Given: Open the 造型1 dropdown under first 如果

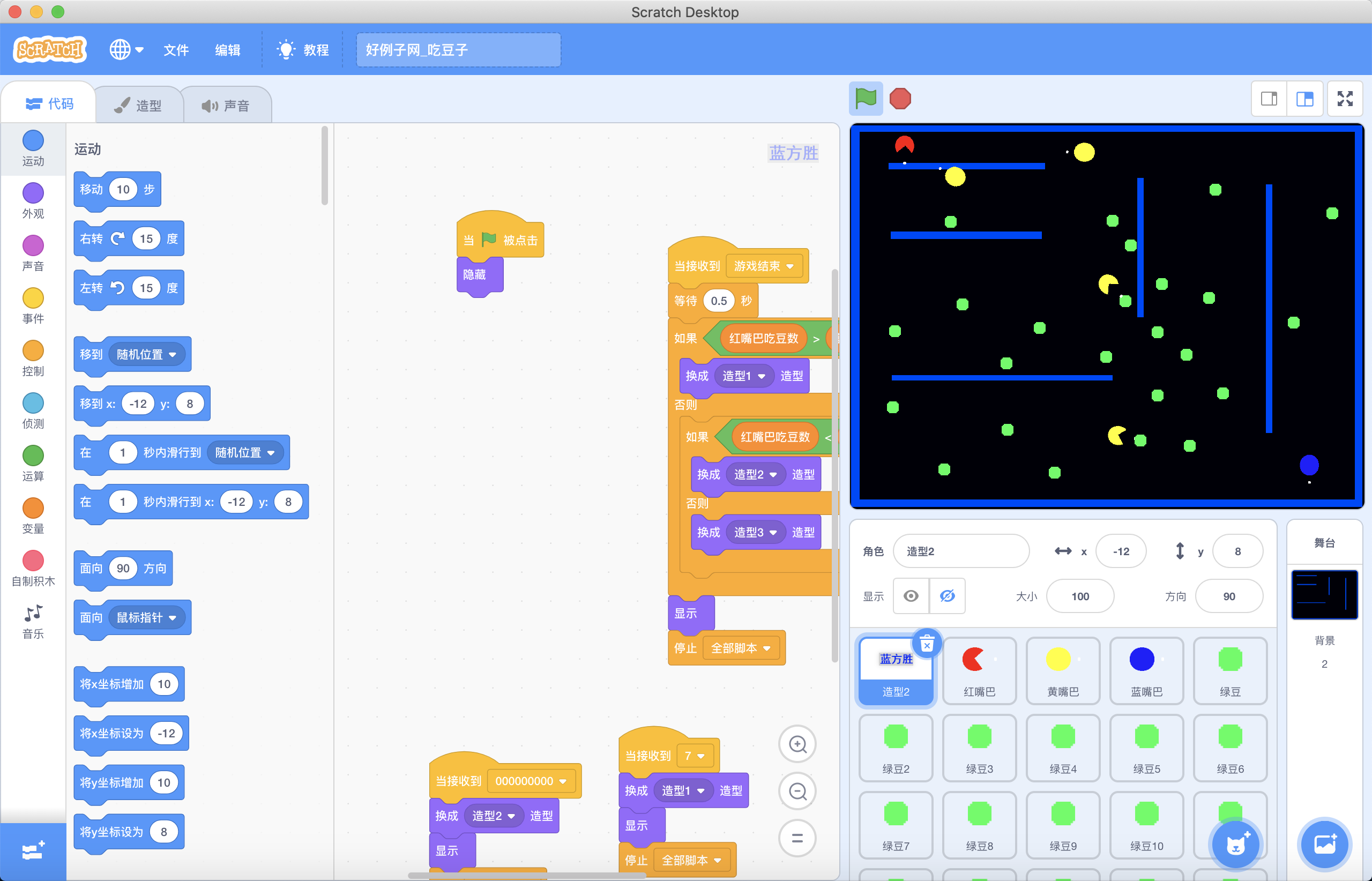Looking at the screenshot, I should click(x=744, y=376).
